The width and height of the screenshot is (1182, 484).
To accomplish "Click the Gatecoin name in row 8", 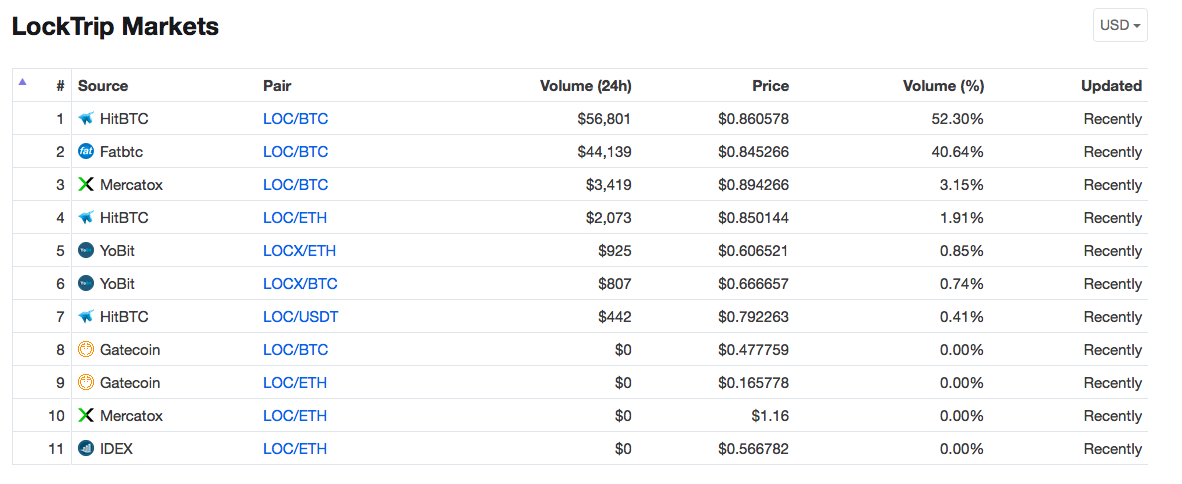I will 130,350.
